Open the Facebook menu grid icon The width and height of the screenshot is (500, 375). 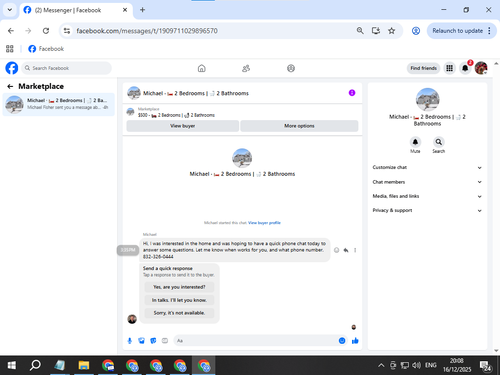449,68
